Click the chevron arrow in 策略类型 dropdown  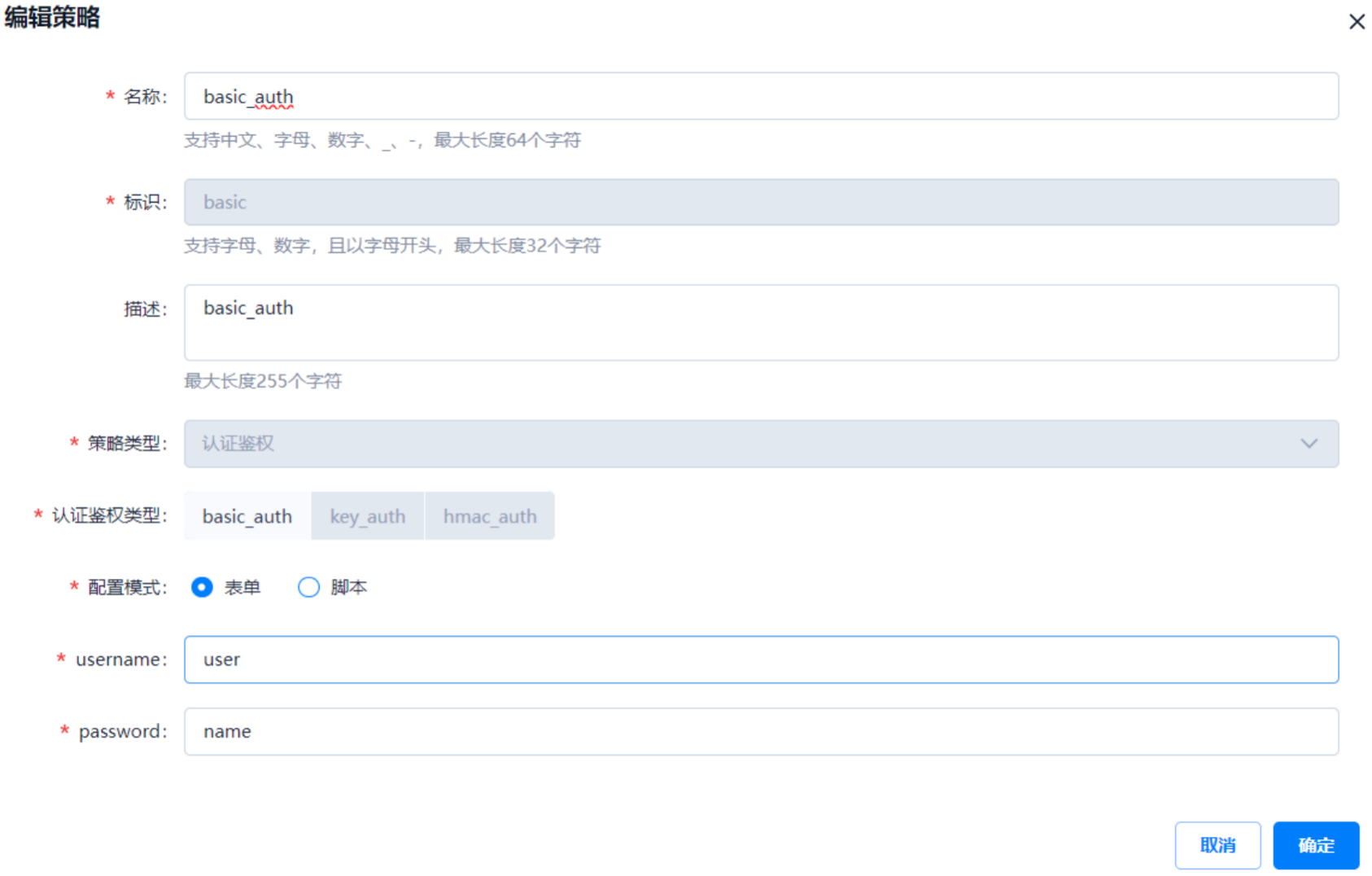click(x=1309, y=444)
